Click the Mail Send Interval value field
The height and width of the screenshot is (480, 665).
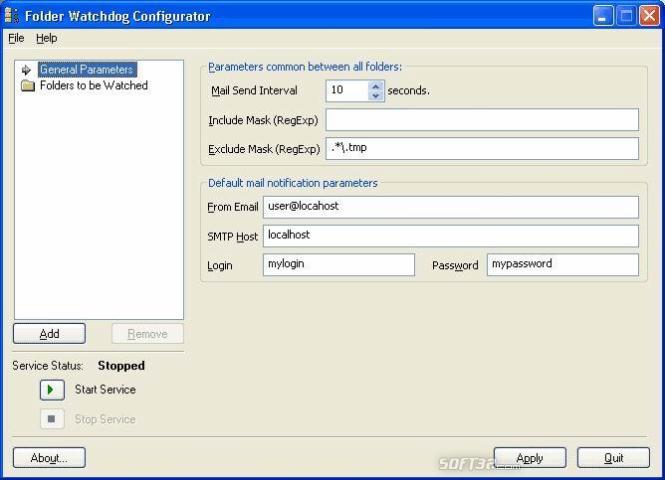pyautogui.click(x=347, y=90)
